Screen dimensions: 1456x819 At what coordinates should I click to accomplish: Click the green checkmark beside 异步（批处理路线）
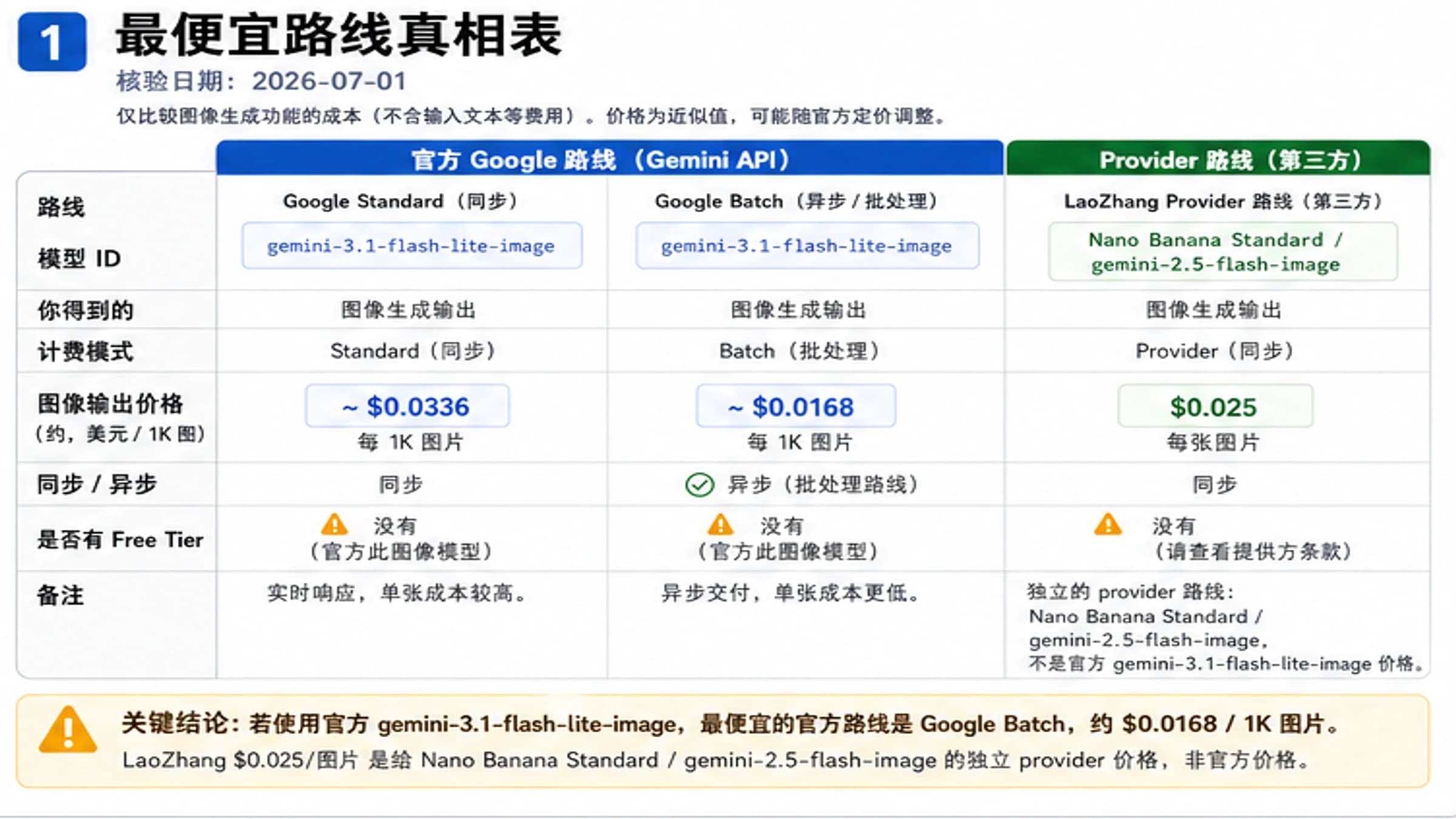pyautogui.click(x=699, y=485)
